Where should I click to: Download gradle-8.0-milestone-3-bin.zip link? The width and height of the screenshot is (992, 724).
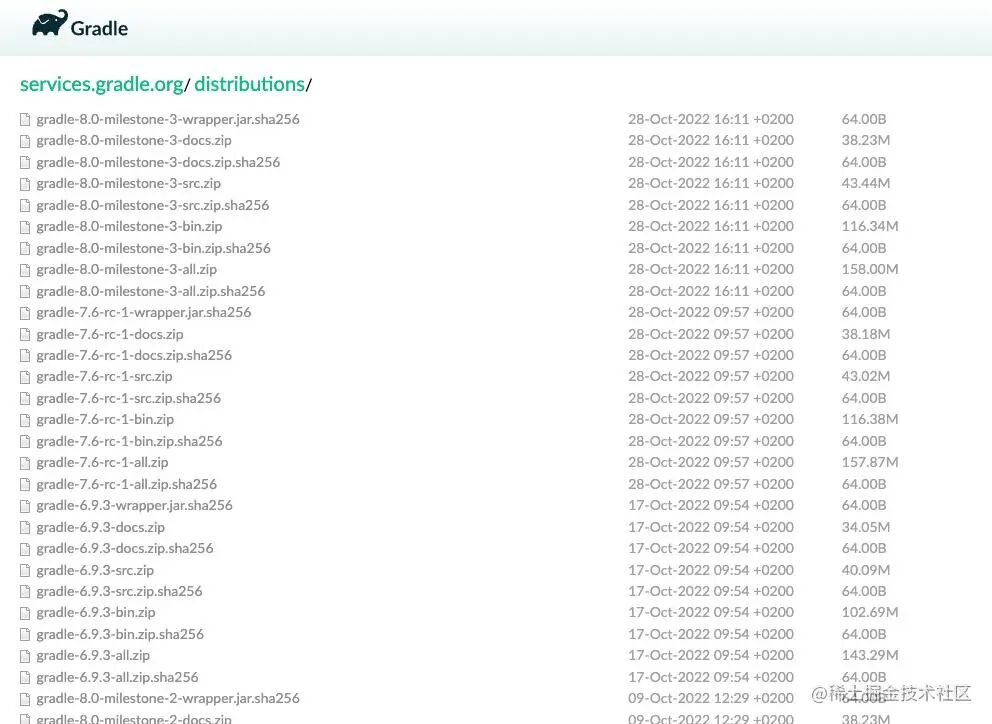point(129,227)
